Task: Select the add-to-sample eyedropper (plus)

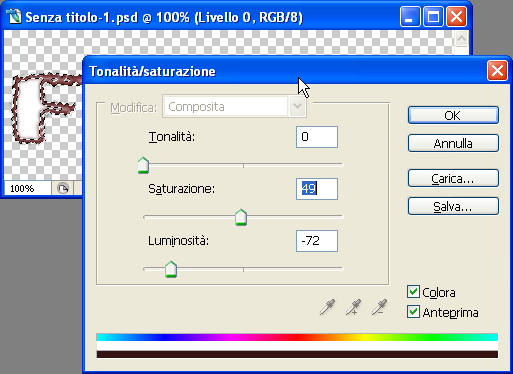Action: click(x=353, y=307)
